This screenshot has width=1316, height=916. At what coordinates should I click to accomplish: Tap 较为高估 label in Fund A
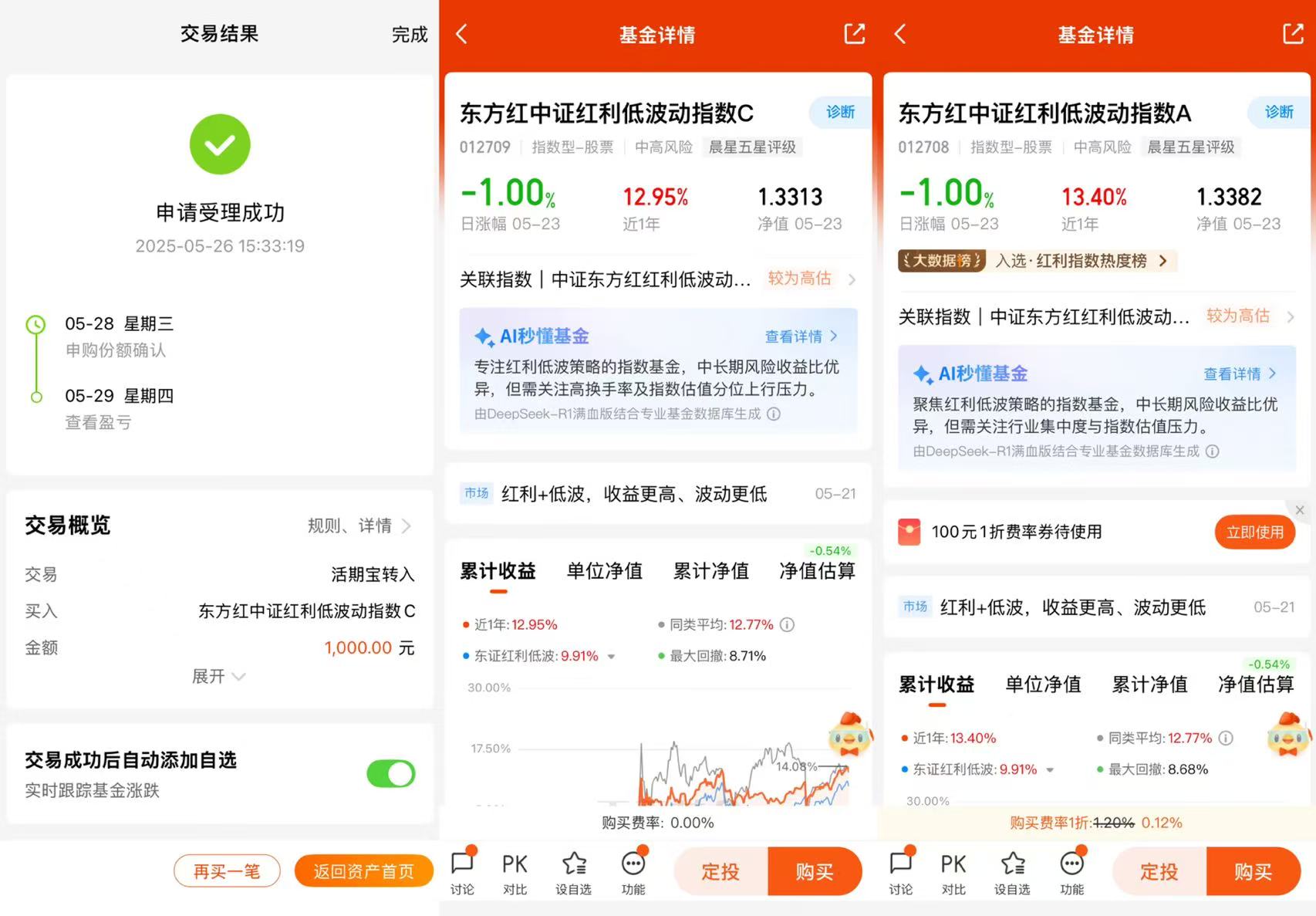click(x=1238, y=316)
